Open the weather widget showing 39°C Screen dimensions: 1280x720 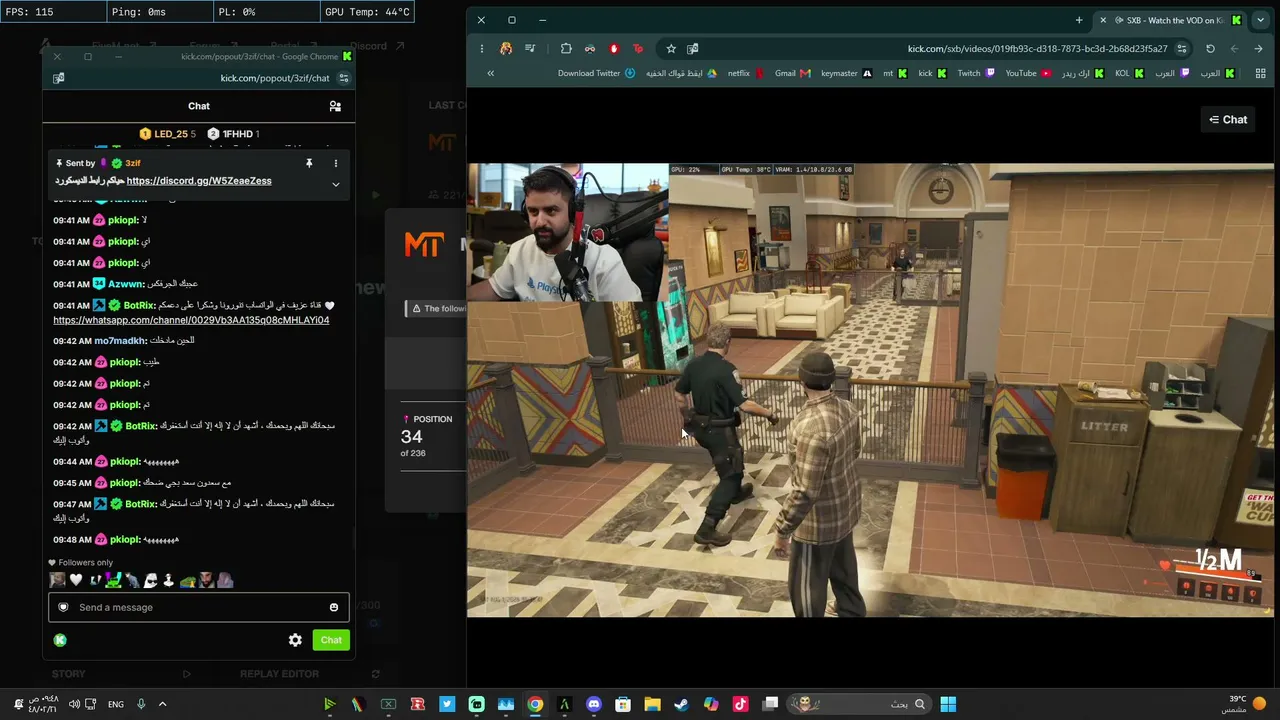tap(1245, 704)
